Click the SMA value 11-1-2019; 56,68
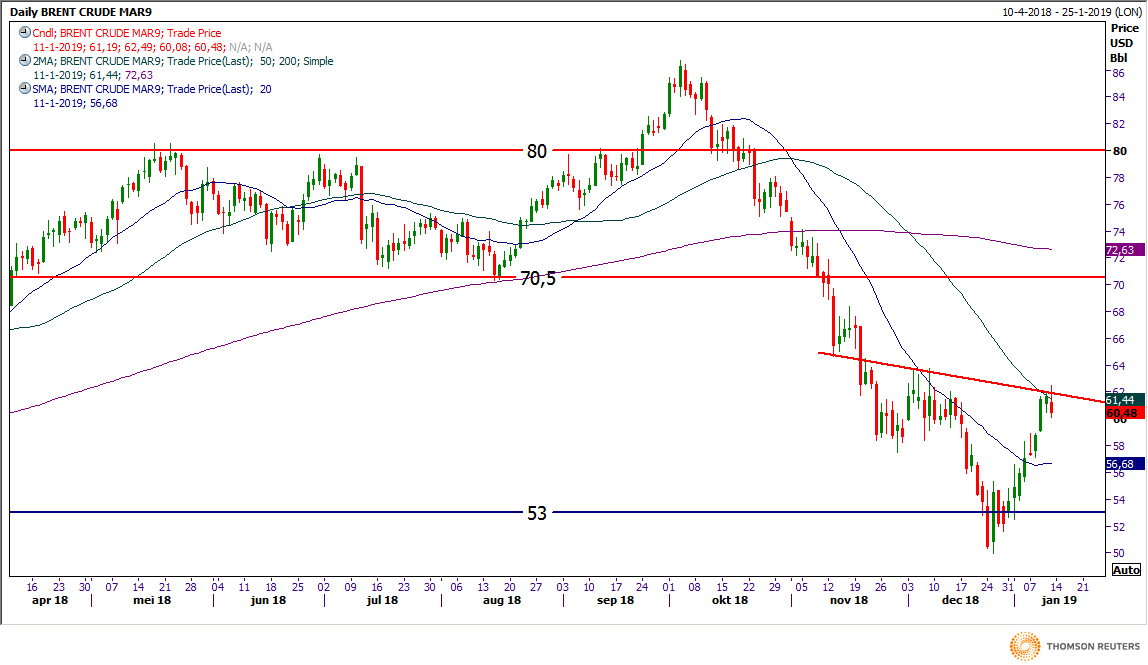The width and height of the screenshot is (1148, 665). click(x=75, y=103)
